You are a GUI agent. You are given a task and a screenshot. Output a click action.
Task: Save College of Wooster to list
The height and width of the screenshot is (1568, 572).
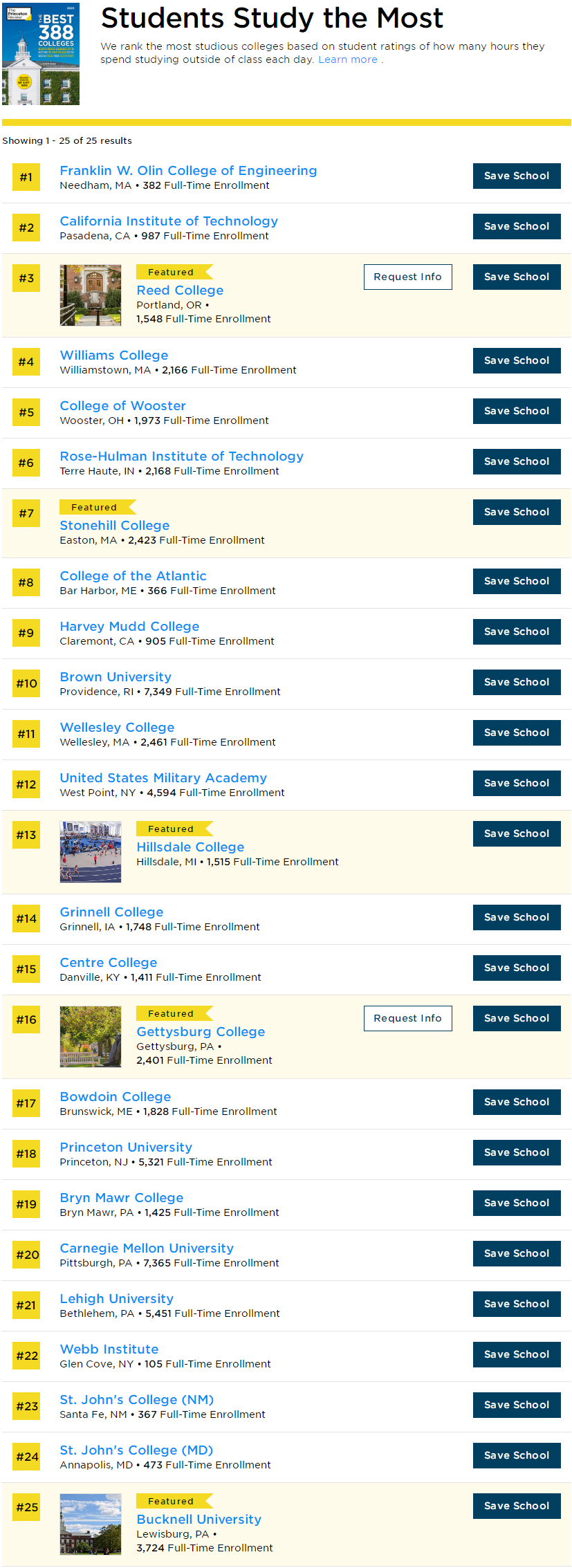pyautogui.click(x=516, y=411)
